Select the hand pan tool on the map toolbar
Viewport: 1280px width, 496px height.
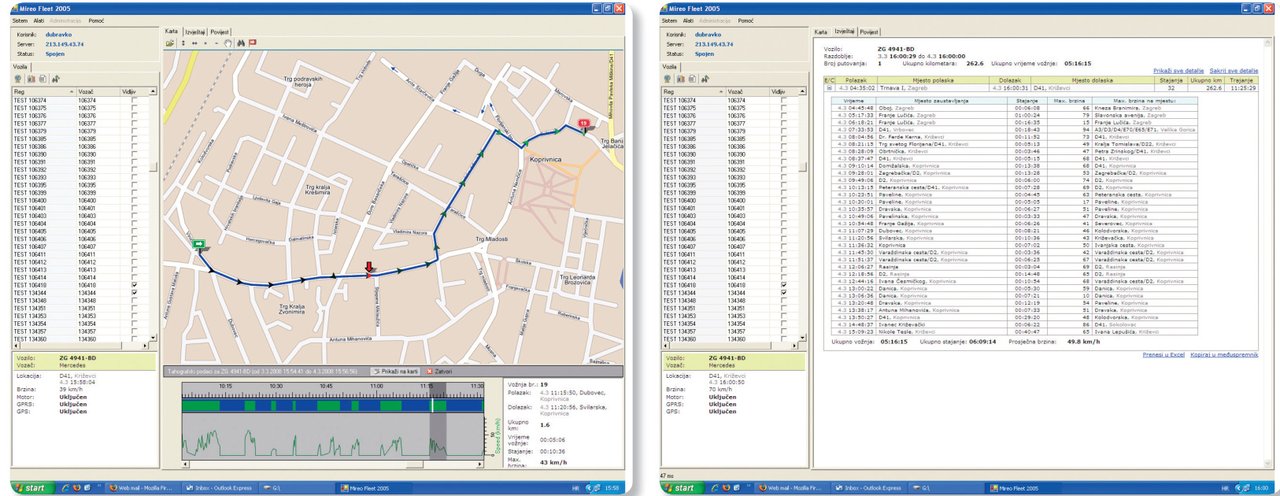click(x=228, y=43)
